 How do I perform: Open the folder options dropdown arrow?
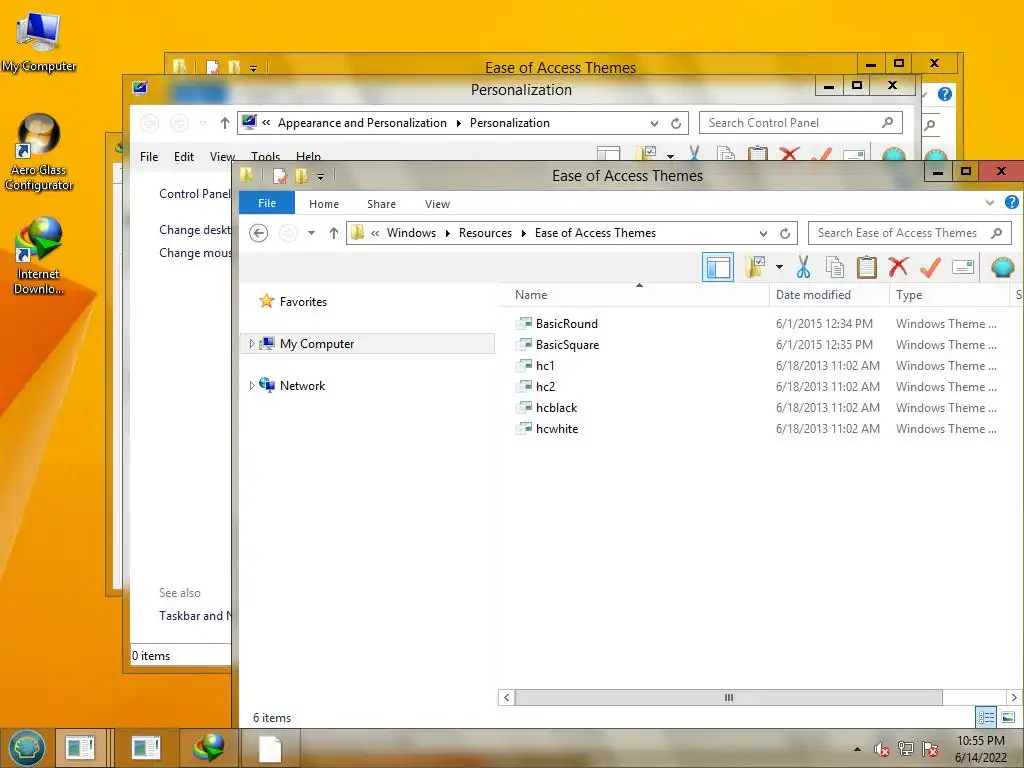point(779,266)
